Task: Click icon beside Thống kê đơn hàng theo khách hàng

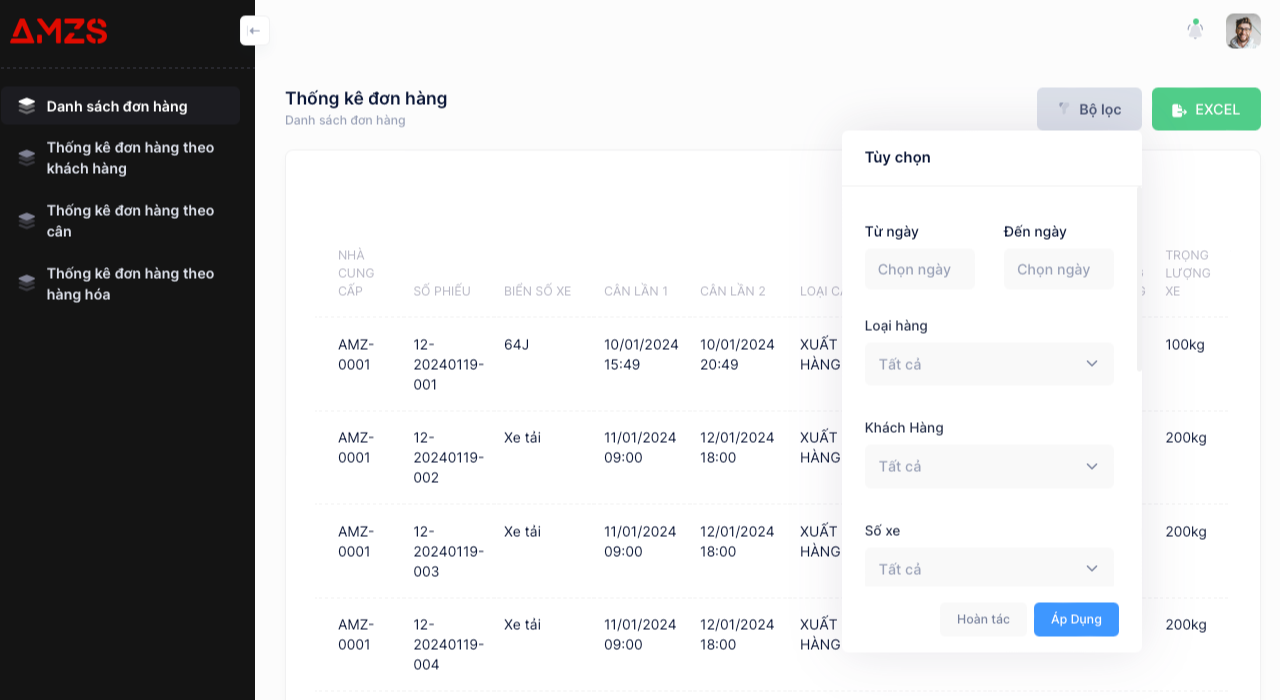Action: tap(27, 158)
